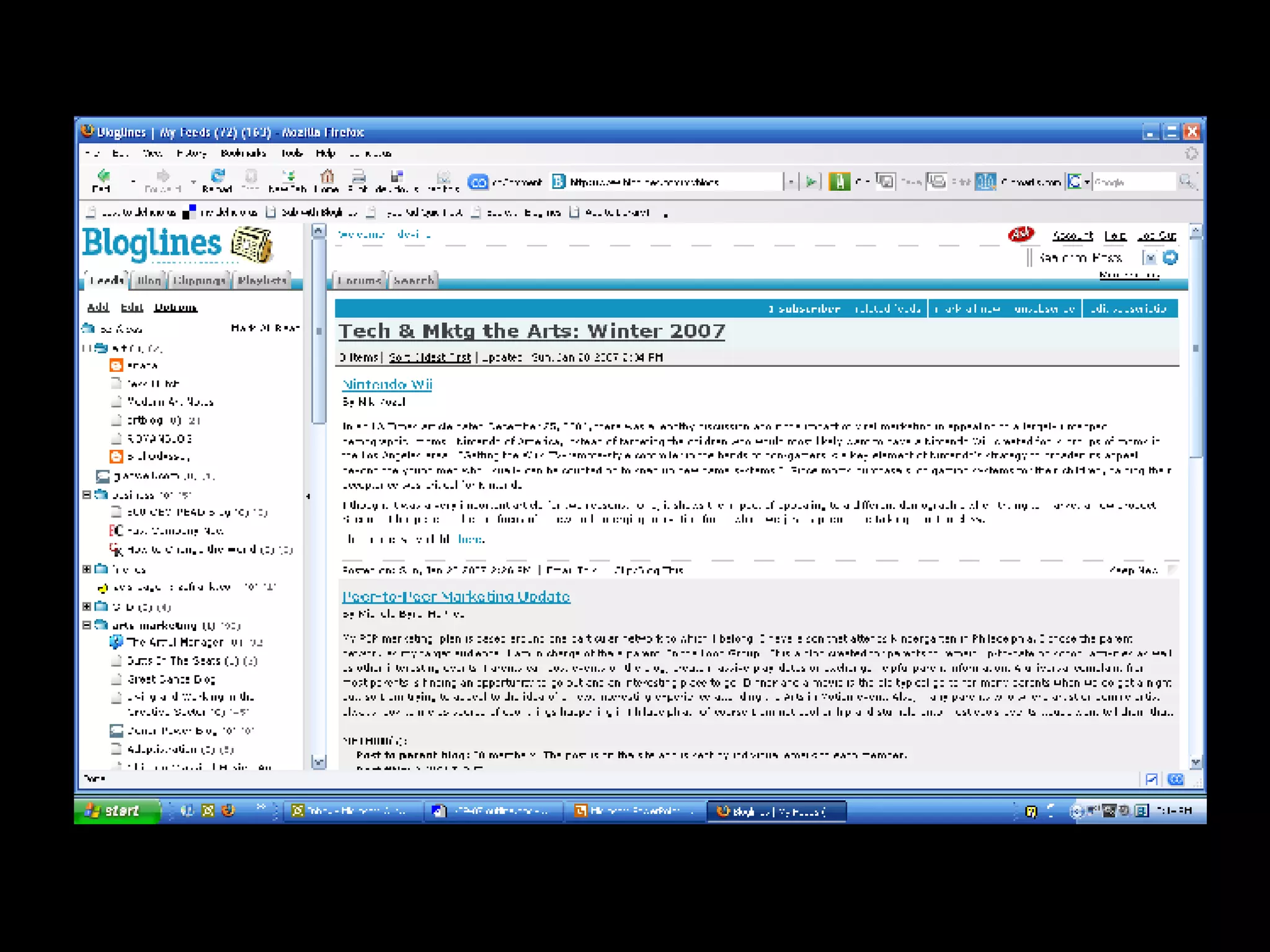Collapse the arts marketing folder
The height and width of the screenshot is (952, 1270).
pos(87,625)
